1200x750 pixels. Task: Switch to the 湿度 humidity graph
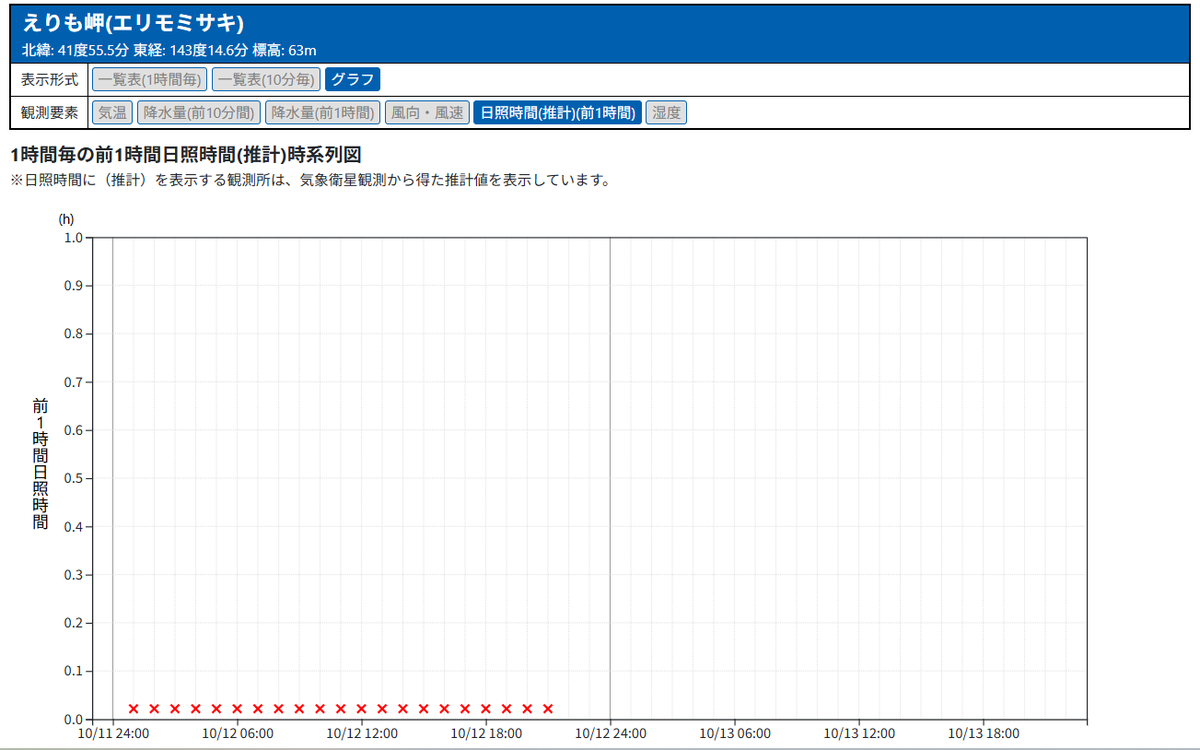coord(666,113)
